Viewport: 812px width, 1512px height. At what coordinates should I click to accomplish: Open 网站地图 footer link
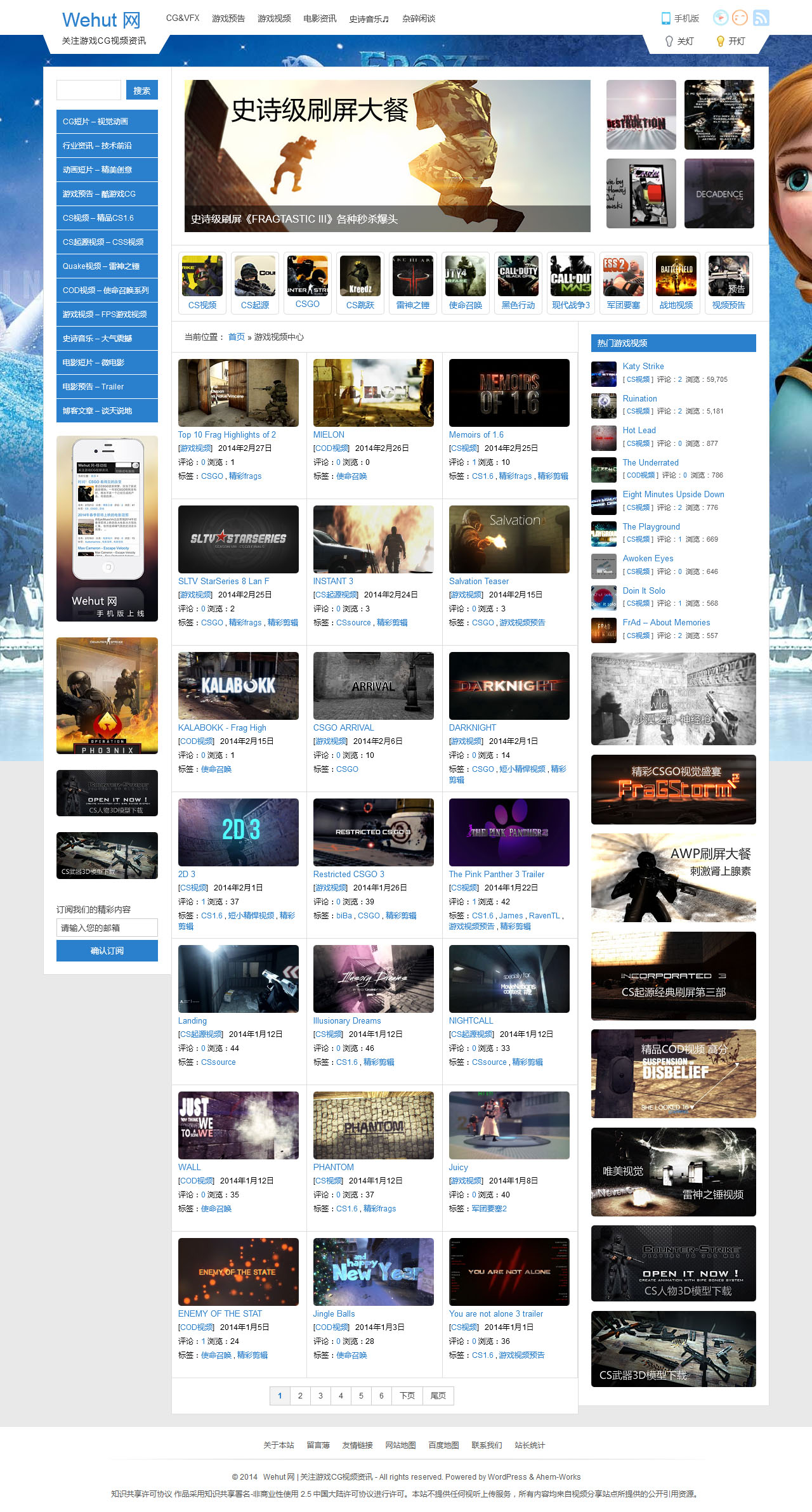tap(401, 1445)
